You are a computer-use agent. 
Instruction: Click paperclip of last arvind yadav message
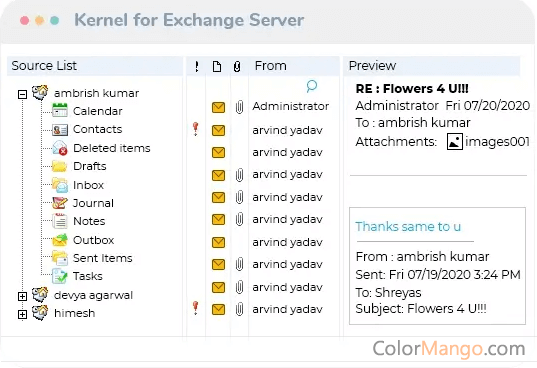(239, 309)
